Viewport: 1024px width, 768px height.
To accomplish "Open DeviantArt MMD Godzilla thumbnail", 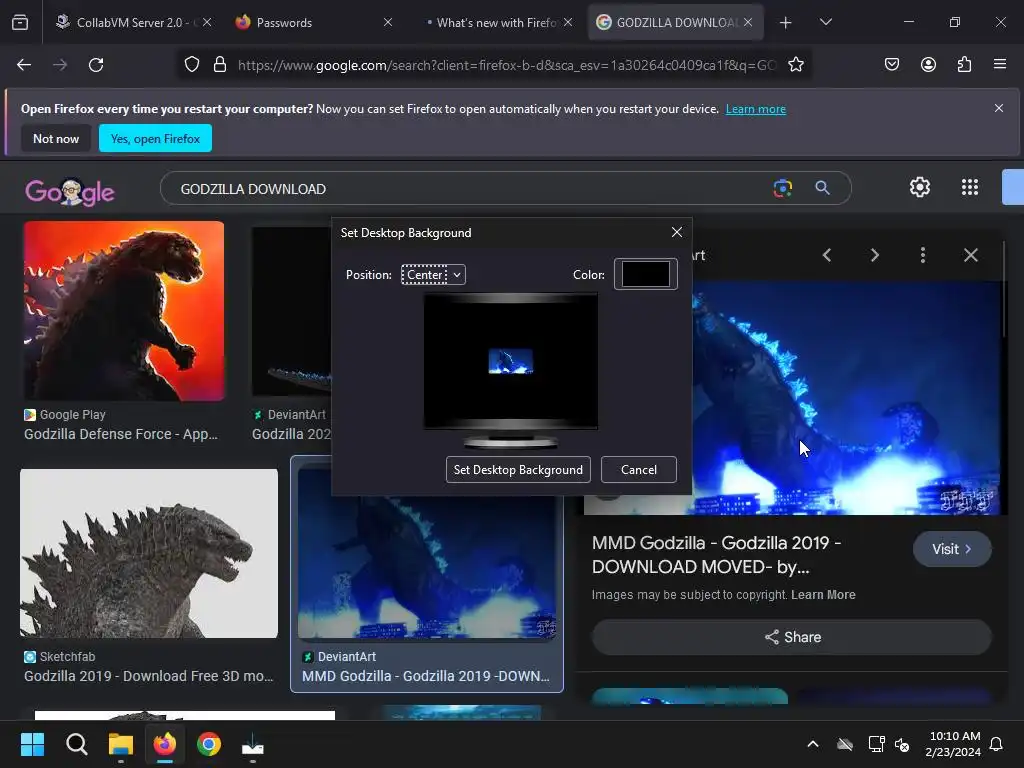I will tap(427, 568).
